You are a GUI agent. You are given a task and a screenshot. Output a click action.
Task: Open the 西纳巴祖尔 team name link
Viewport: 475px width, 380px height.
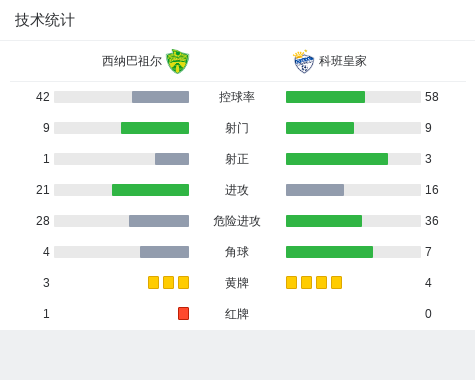tap(132, 61)
